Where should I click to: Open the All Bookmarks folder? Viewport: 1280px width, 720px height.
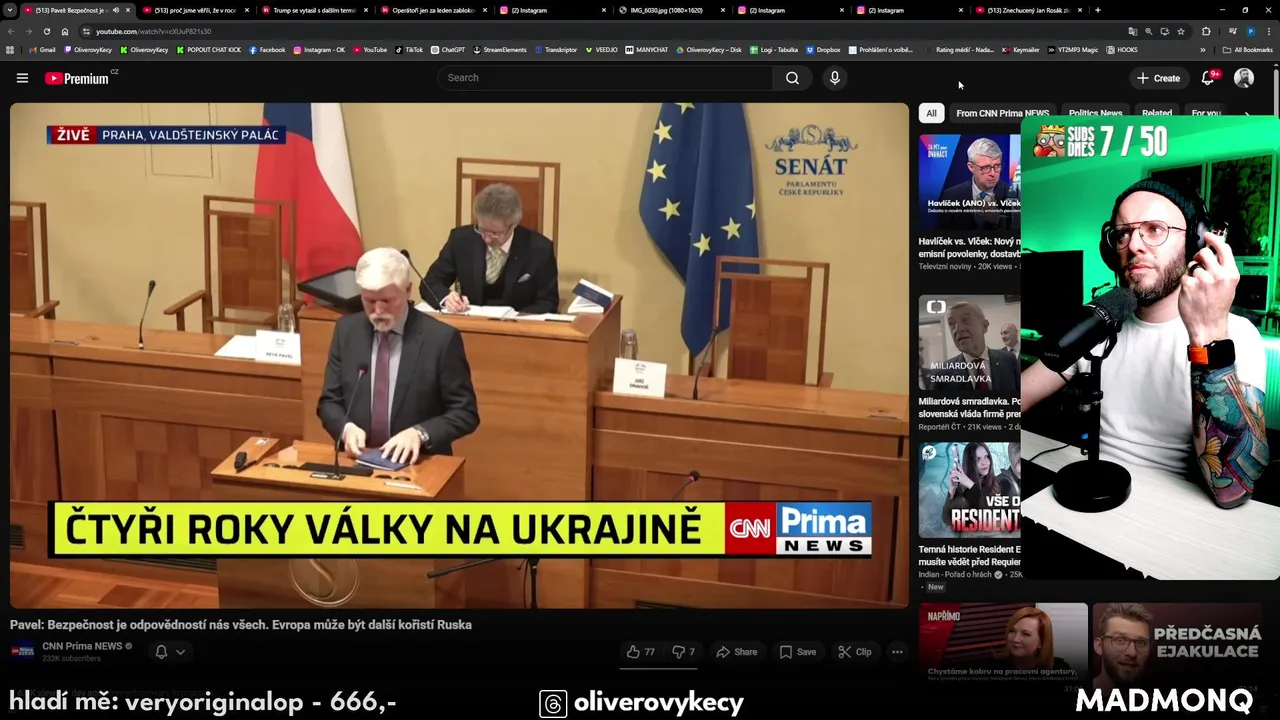click(x=1247, y=50)
